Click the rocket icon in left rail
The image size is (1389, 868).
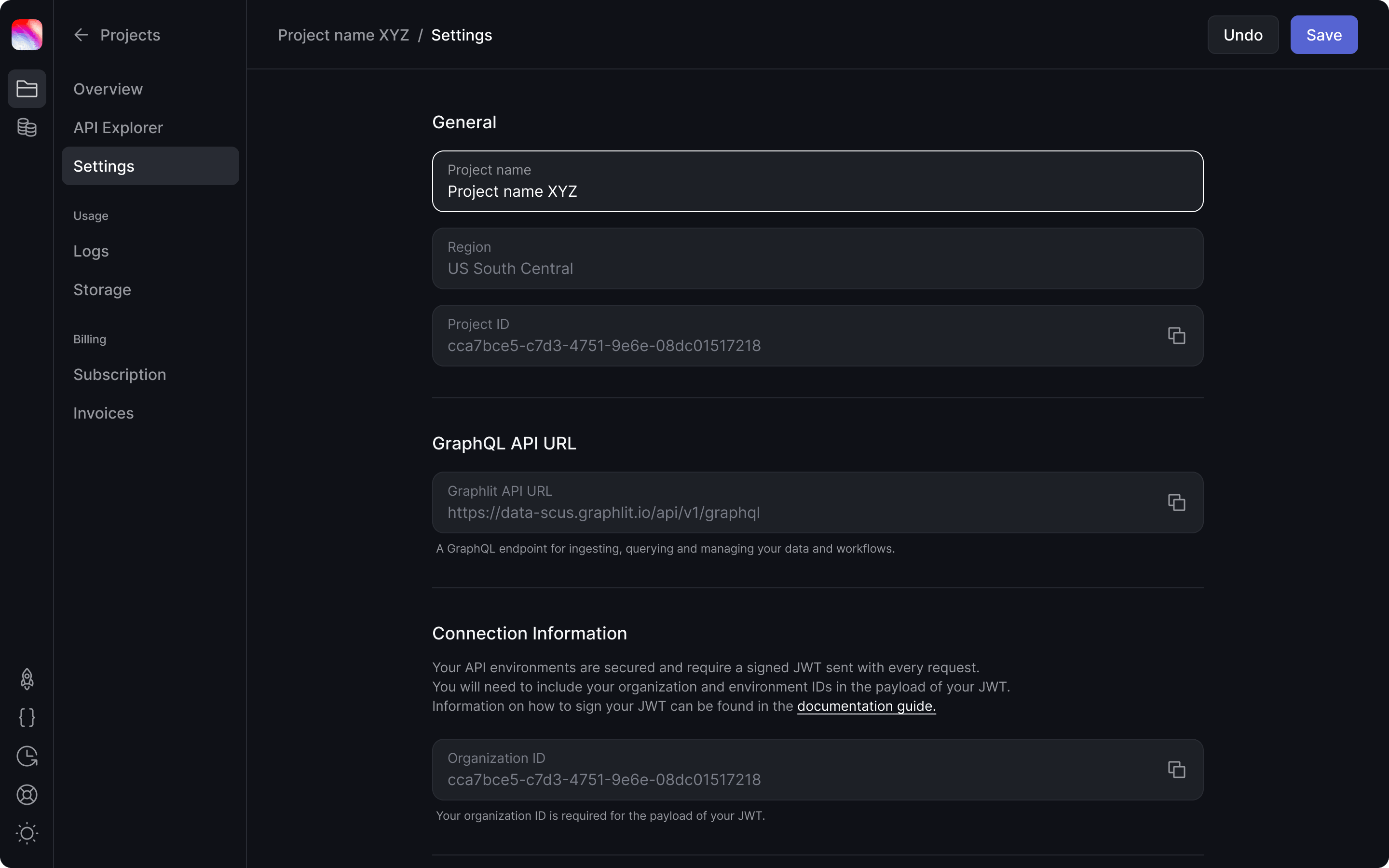pos(27,679)
